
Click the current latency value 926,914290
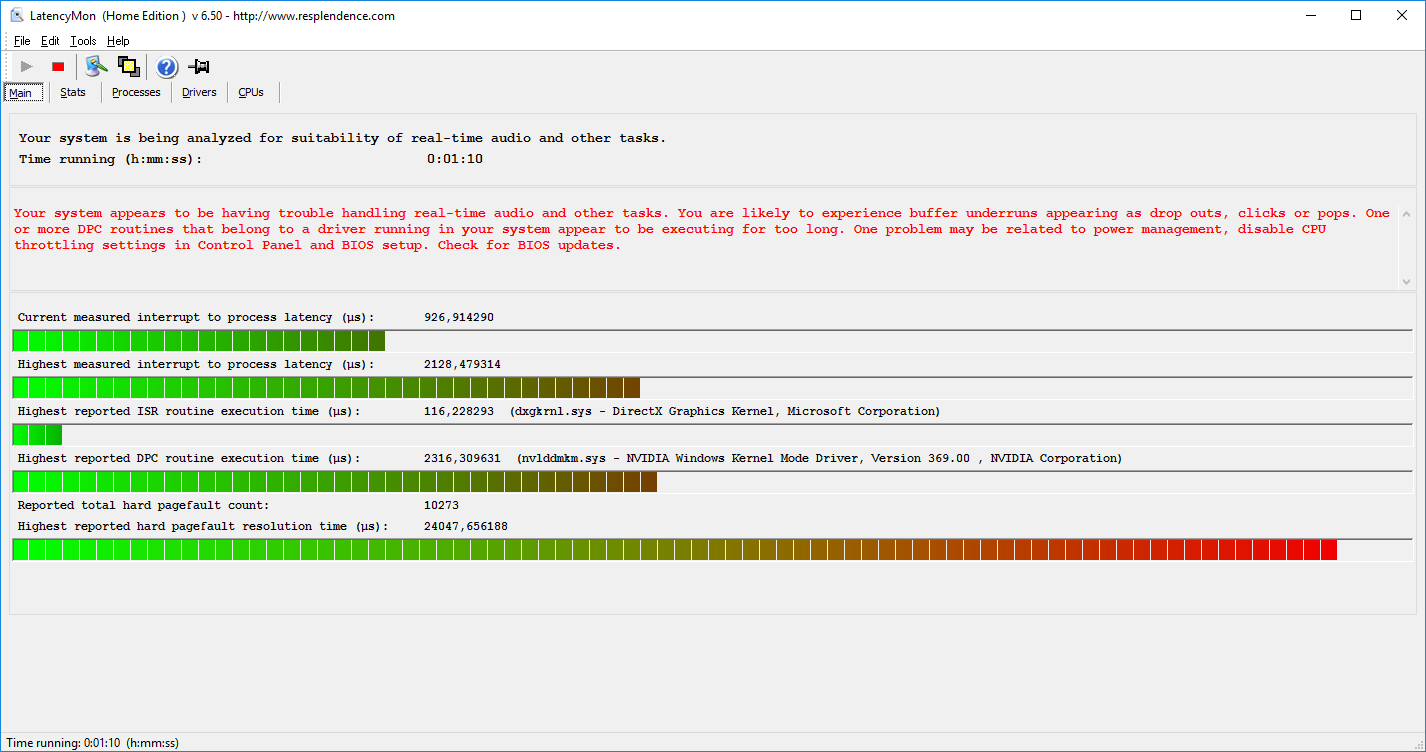pyautogui.click(x=459, y=317)
